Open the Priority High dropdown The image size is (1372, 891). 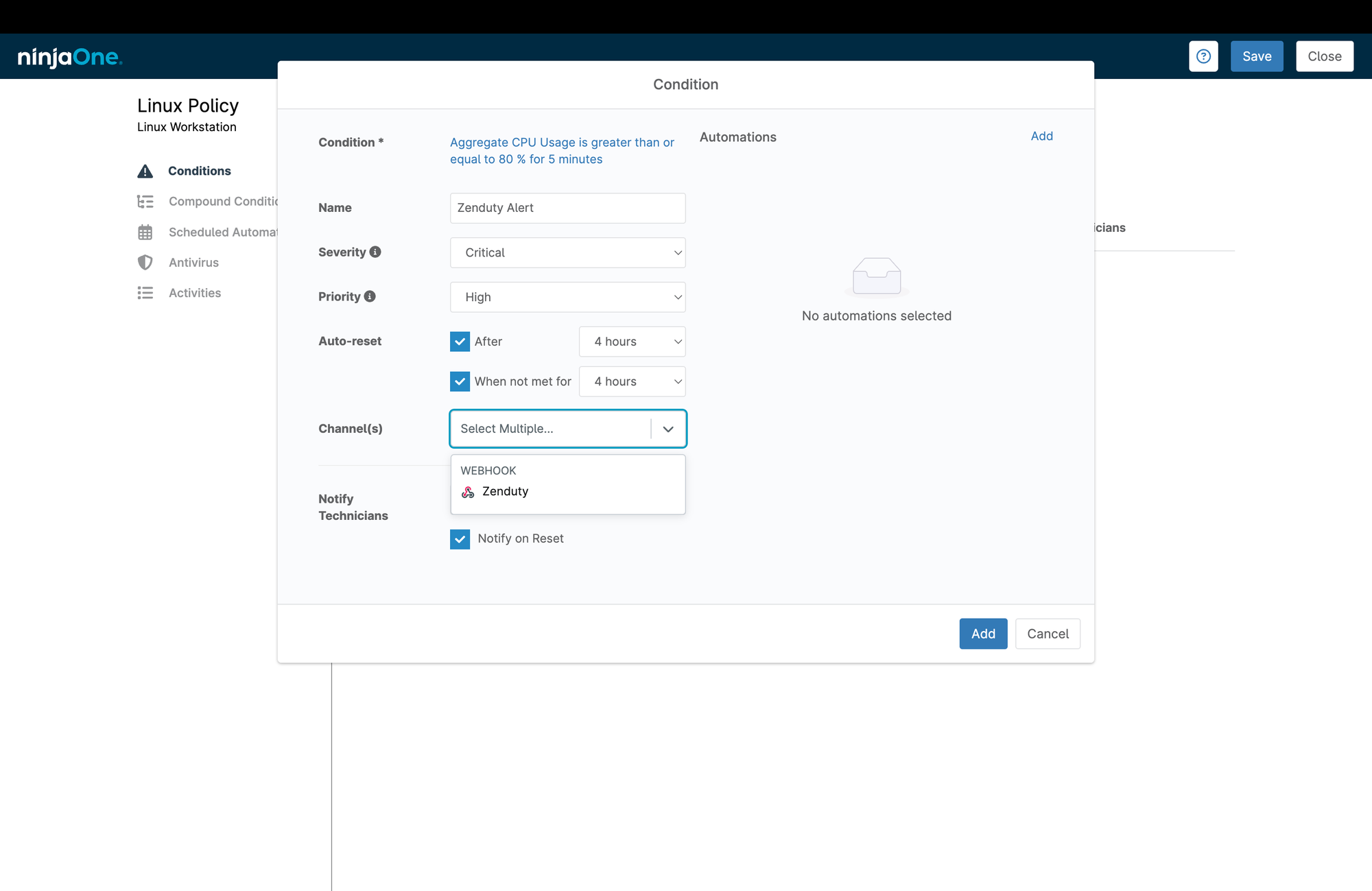click(567, 297)
